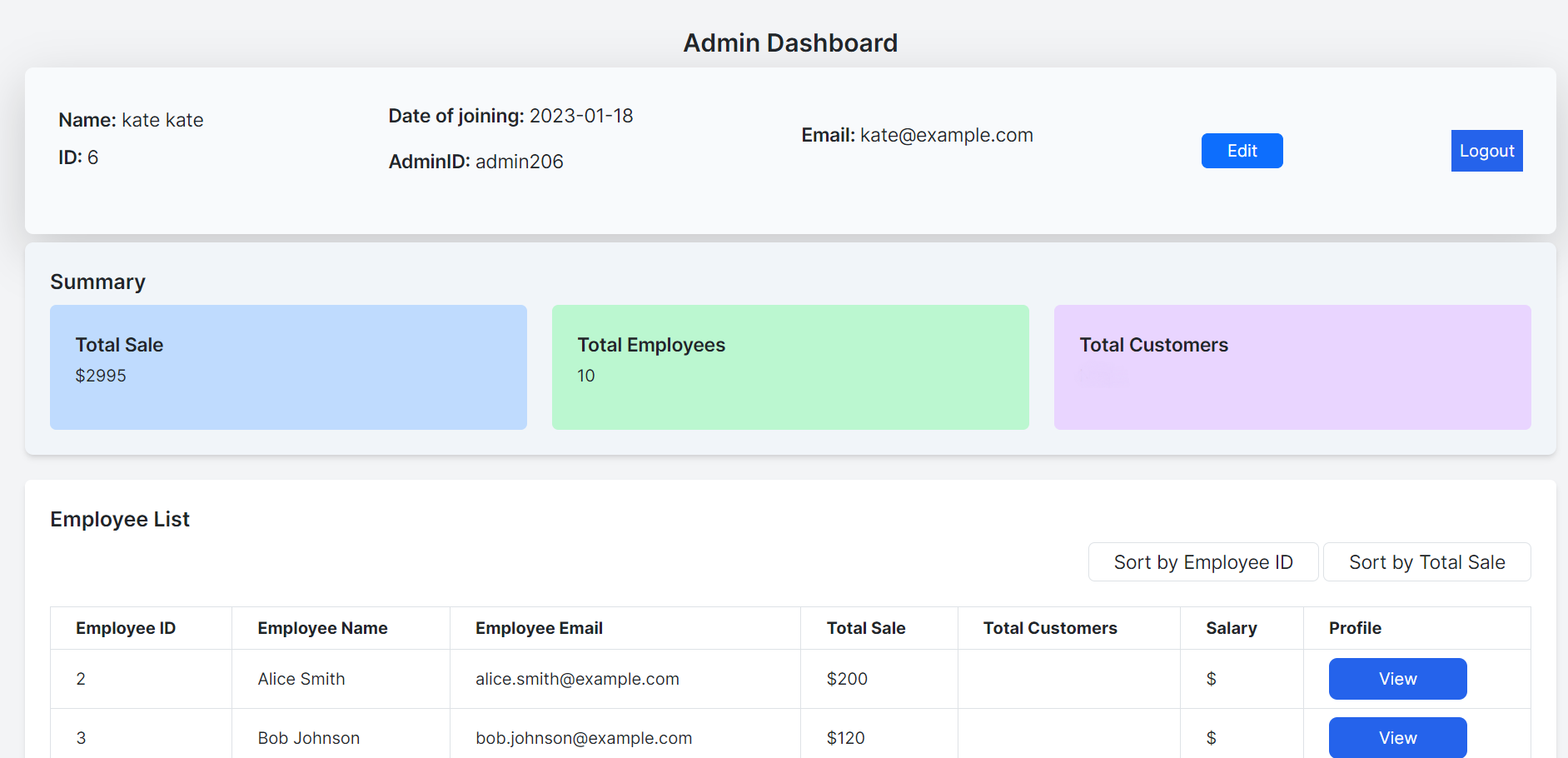This screenshot has height=758, width=1568.
Task: Click the Employee Name column header
Action: pos(322,628)
